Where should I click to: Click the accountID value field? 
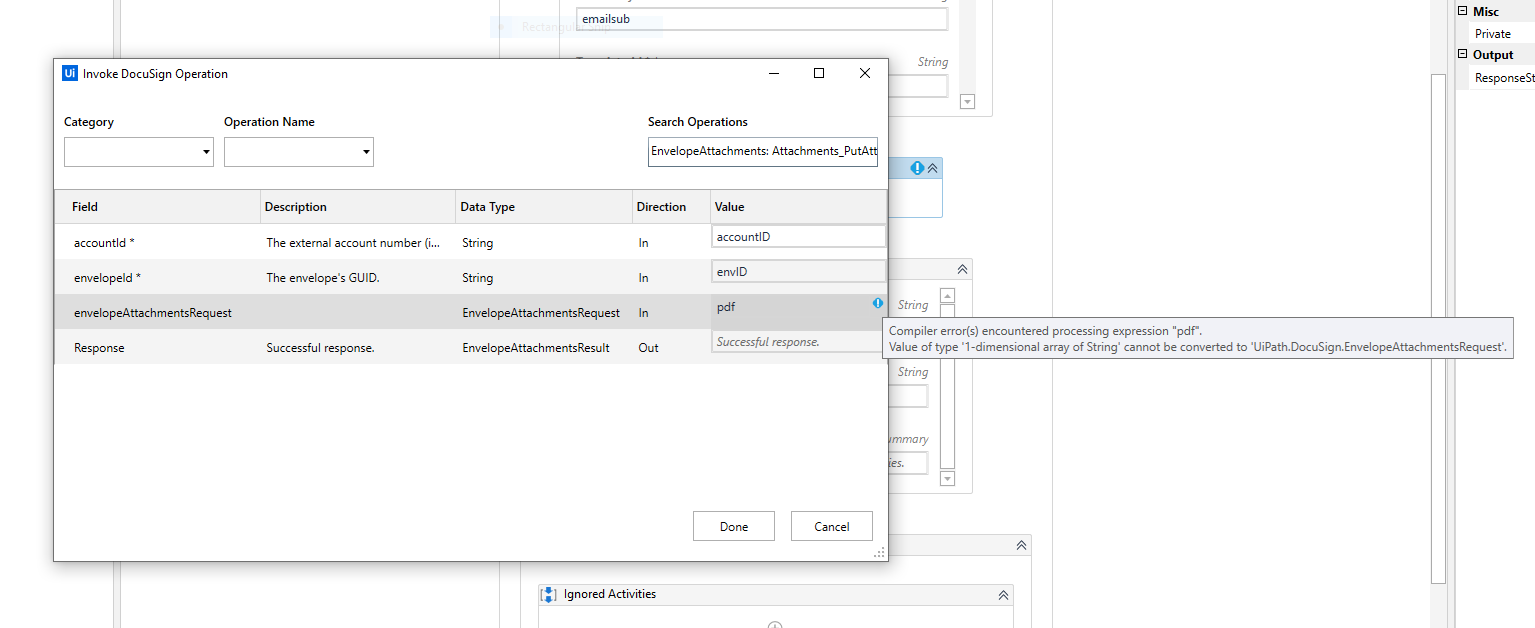click(x=798, y=236)
